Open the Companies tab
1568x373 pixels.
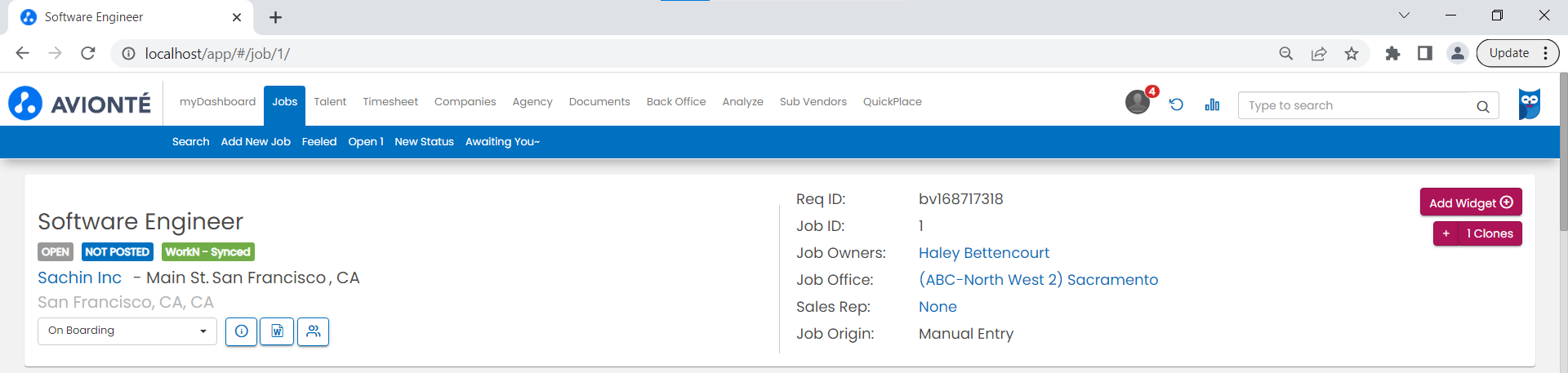(x=465, y=102)
